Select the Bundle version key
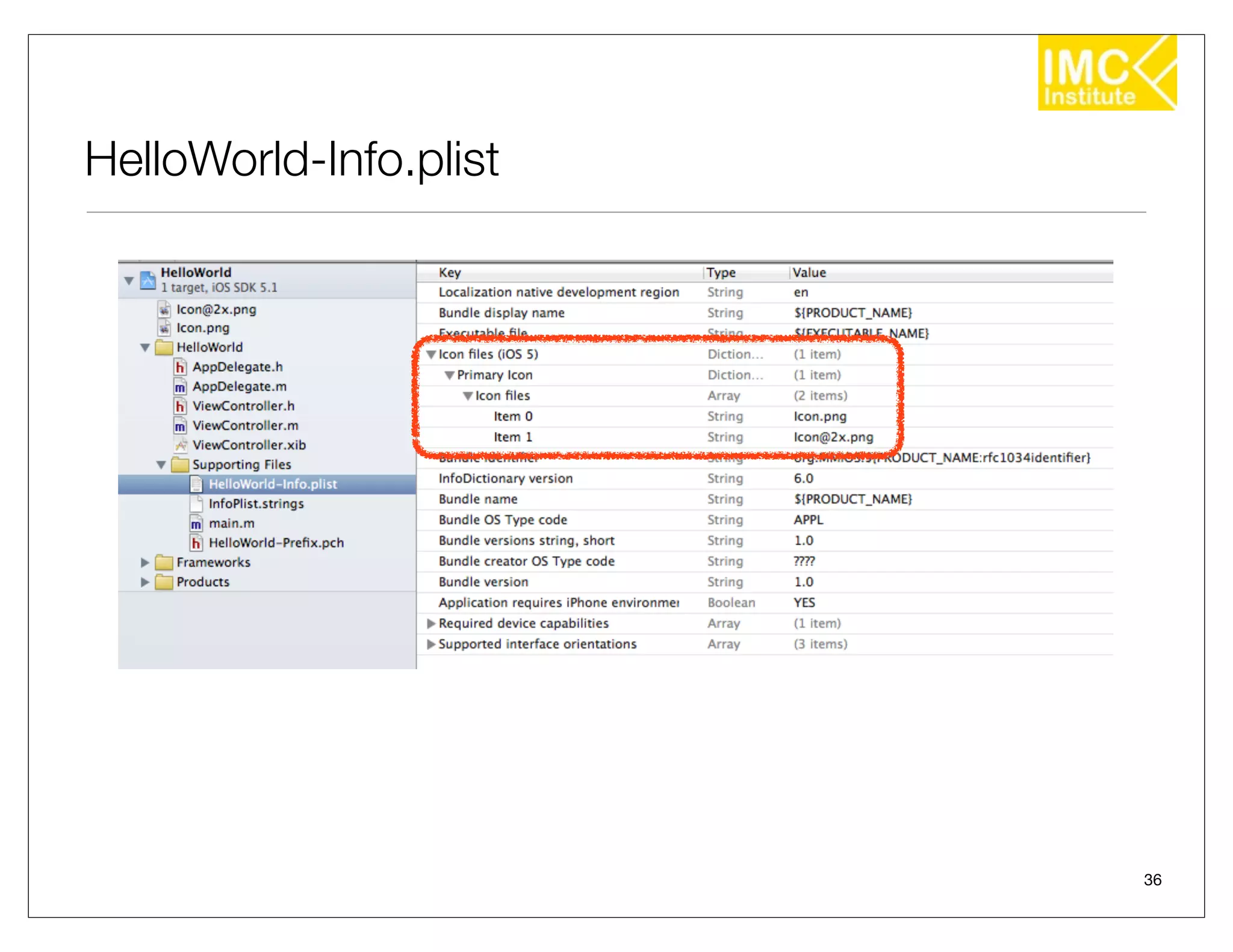Viewport: 1233px width, 952px height. pos(483,582)
